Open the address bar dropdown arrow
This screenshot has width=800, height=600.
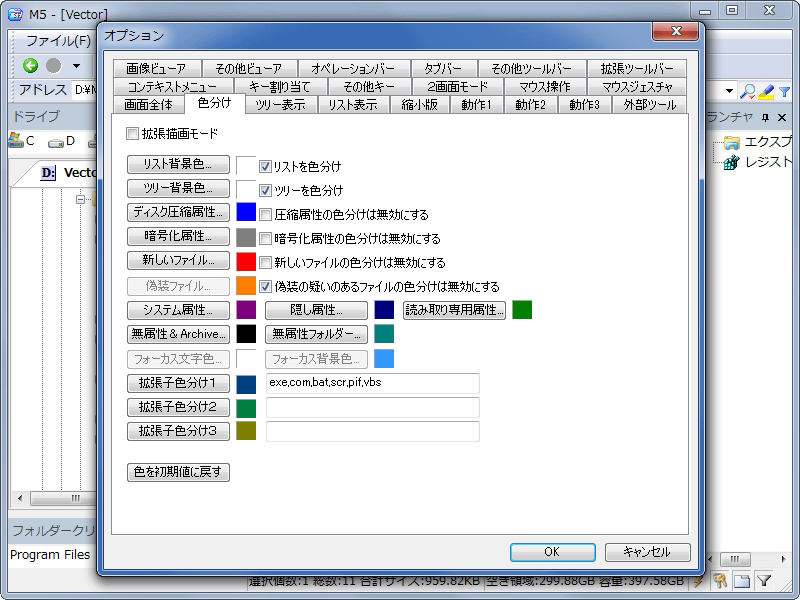730,91
